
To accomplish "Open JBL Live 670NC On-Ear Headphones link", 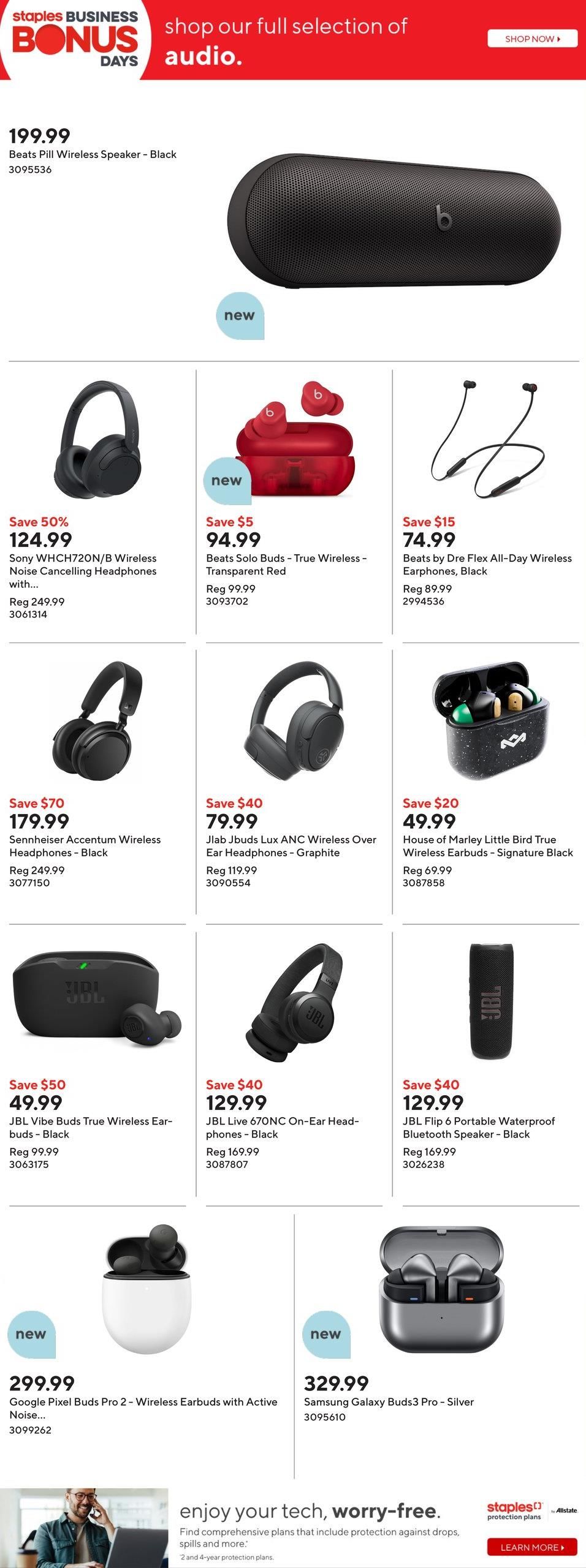I will [x=282, y=1127].
